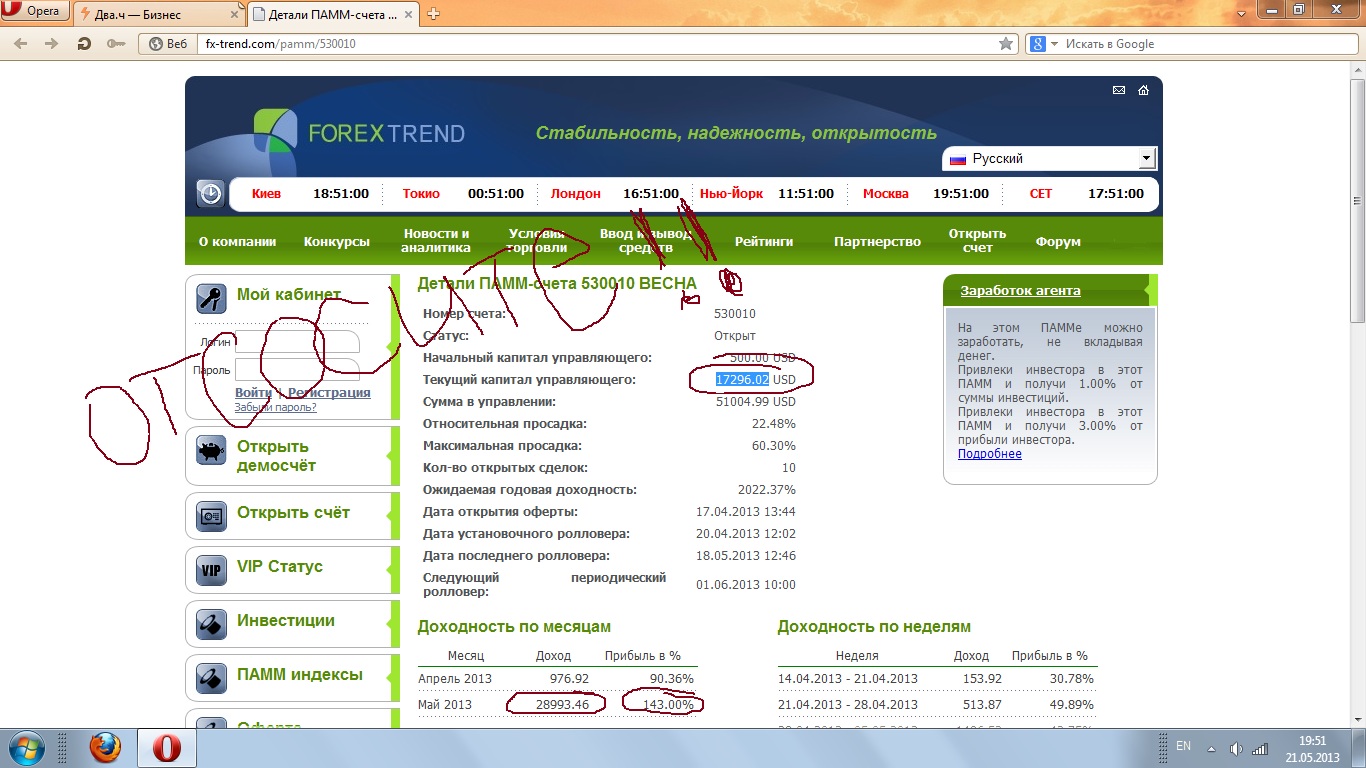The image size is (1366, 768).
Task: Open the Opera main menu button
Action: (35, 12)
